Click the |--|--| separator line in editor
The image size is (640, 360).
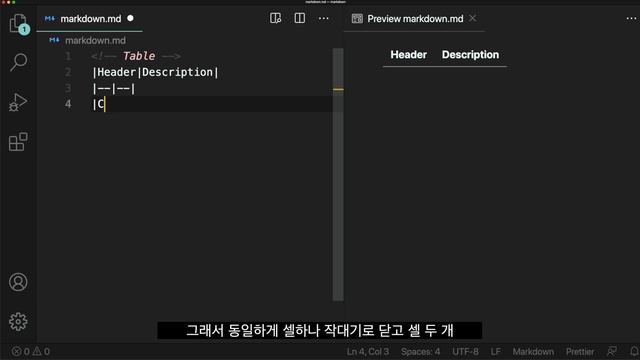click(114, 89)
